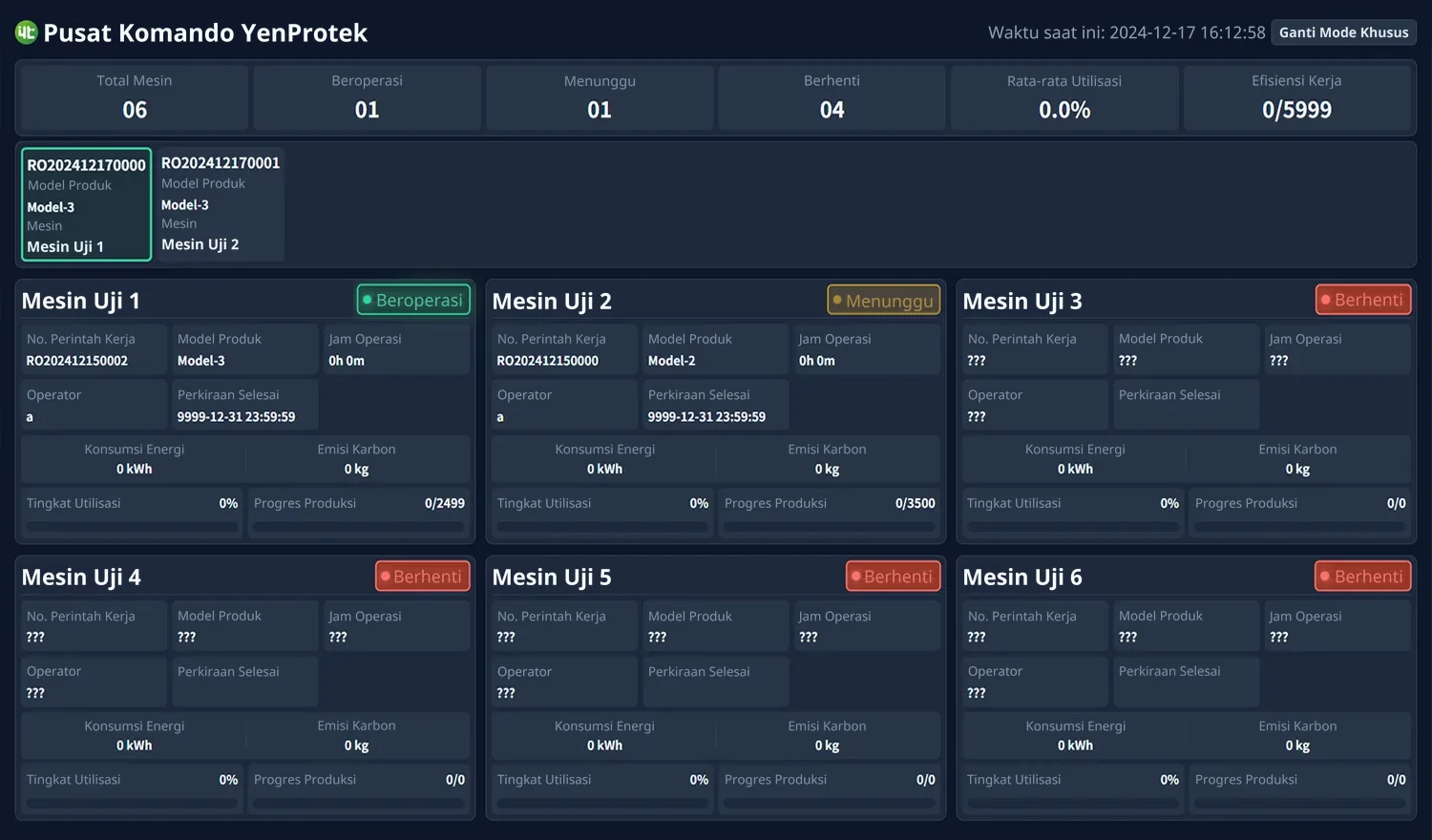Click Emisi Karbon value in Mesin Uji 2
This screenshot has height=840, width=1432.
[828, 469]
